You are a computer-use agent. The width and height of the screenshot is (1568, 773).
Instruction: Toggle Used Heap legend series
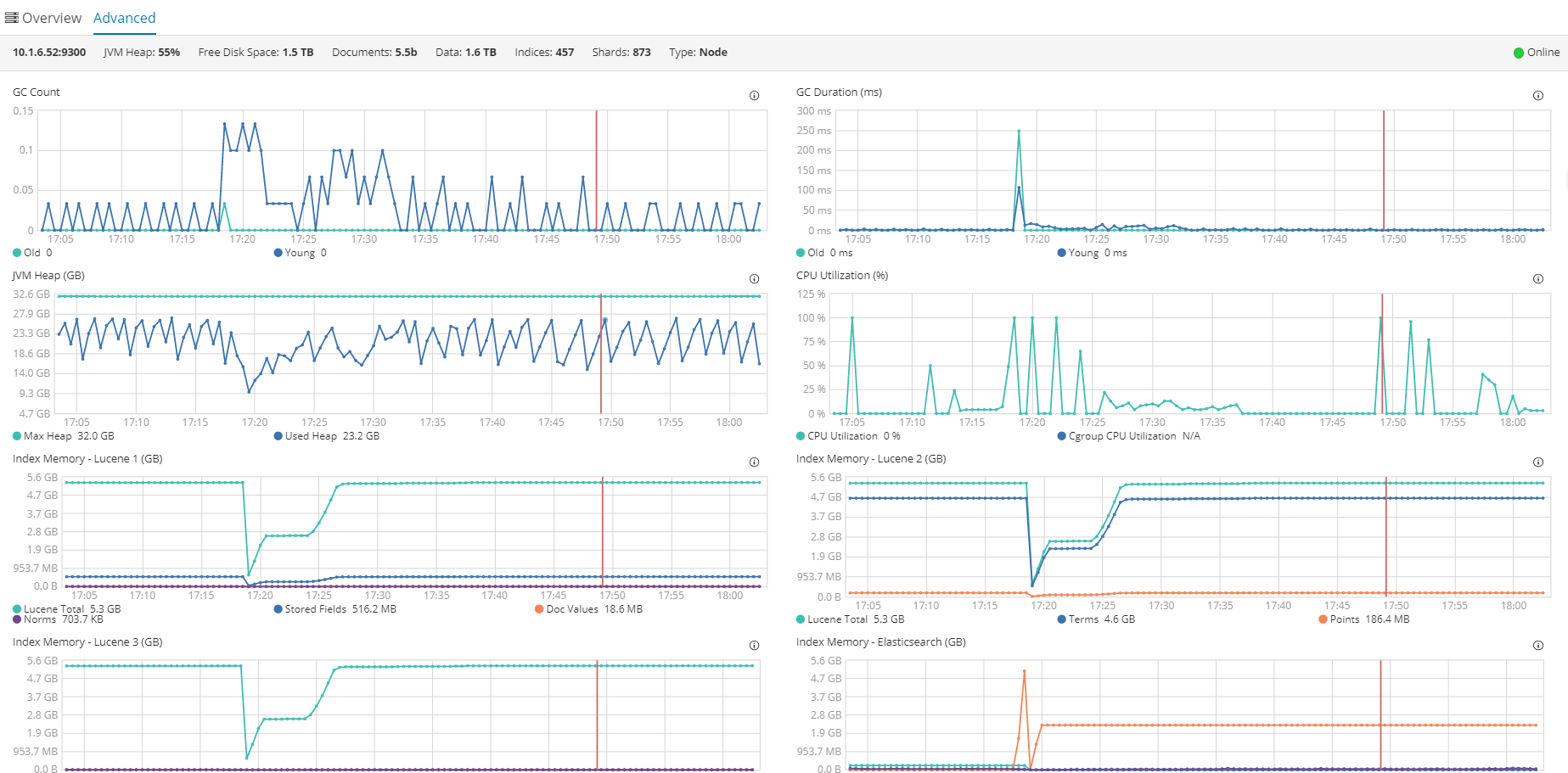pos(326,436)
